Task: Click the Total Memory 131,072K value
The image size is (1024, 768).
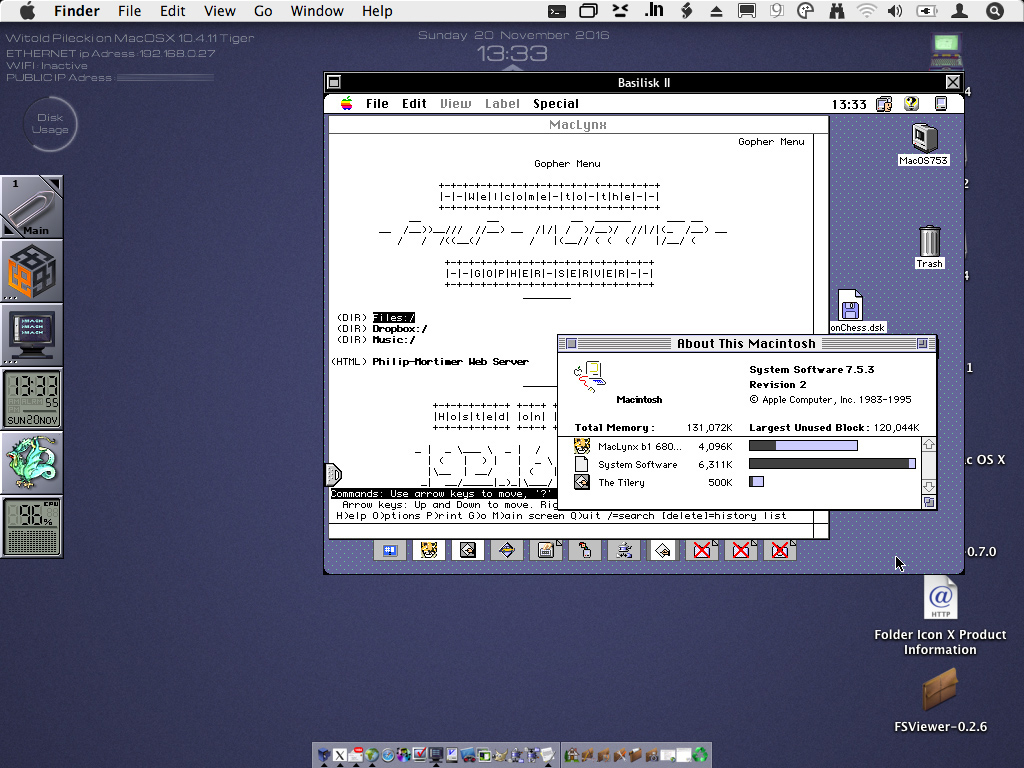Action: tap(709, 428)
